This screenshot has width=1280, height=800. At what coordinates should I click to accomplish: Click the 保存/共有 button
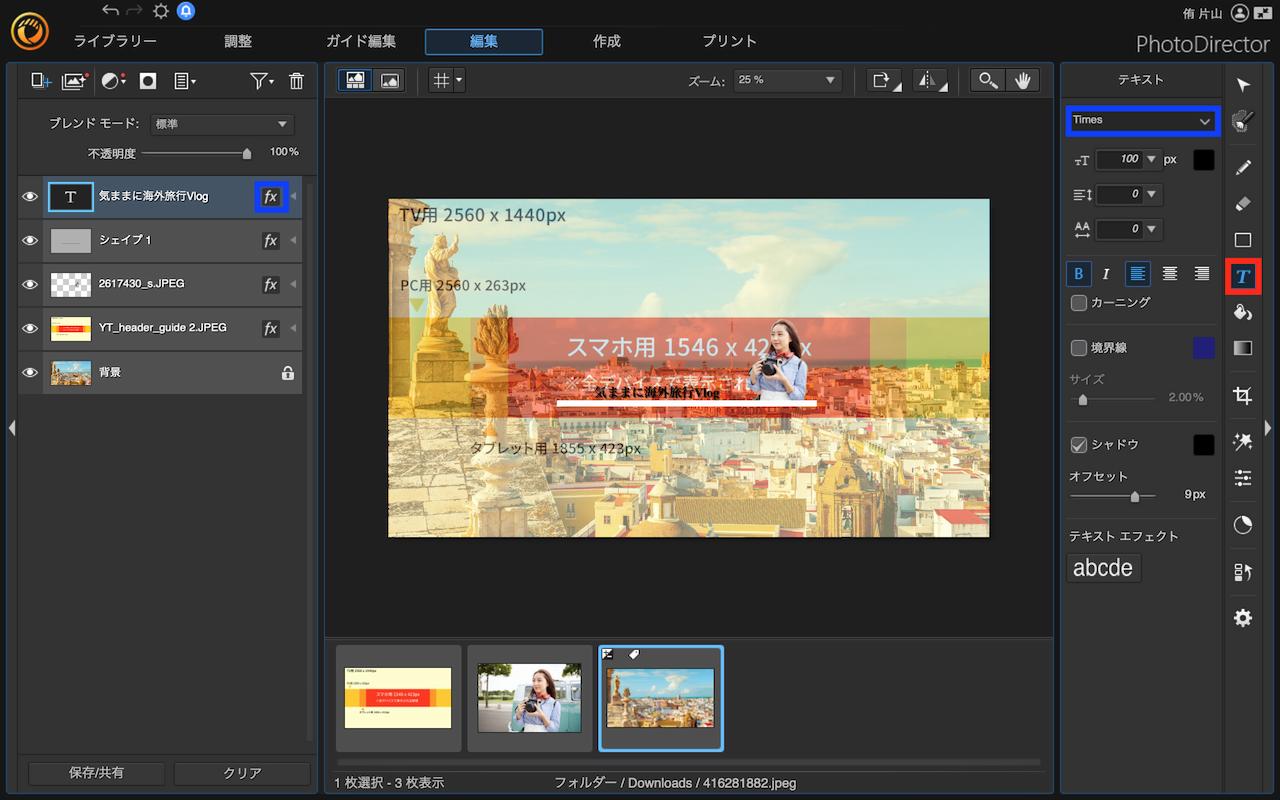click(x=97, y=773)
